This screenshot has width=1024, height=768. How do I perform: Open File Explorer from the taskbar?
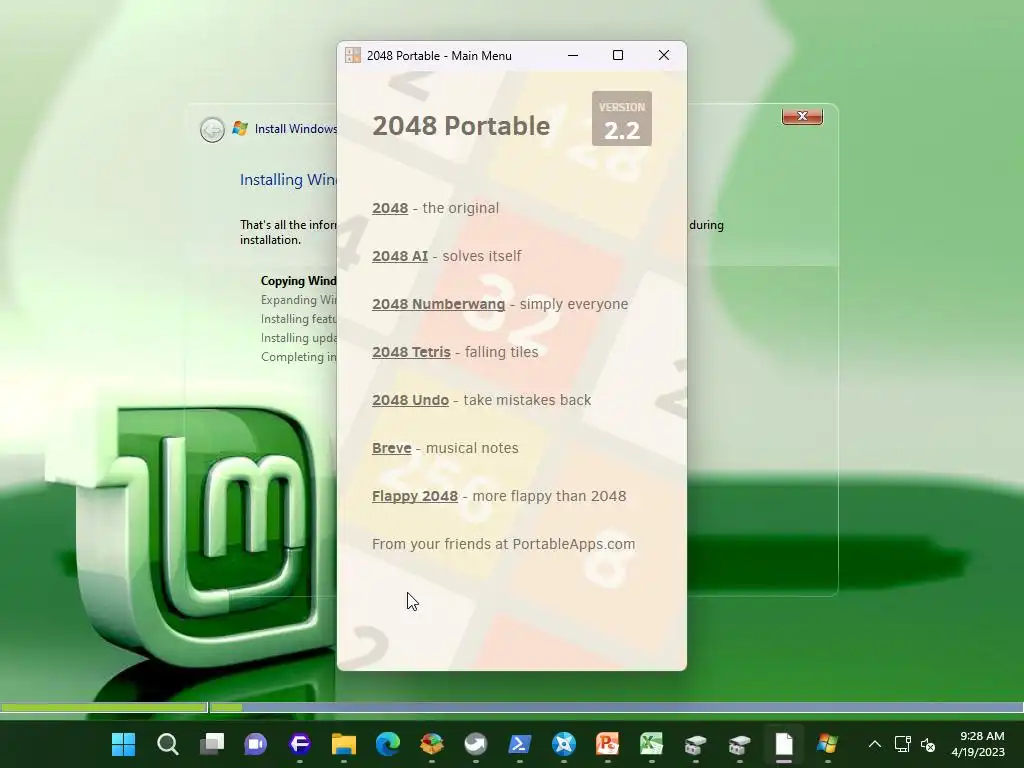tap(344, 744)
